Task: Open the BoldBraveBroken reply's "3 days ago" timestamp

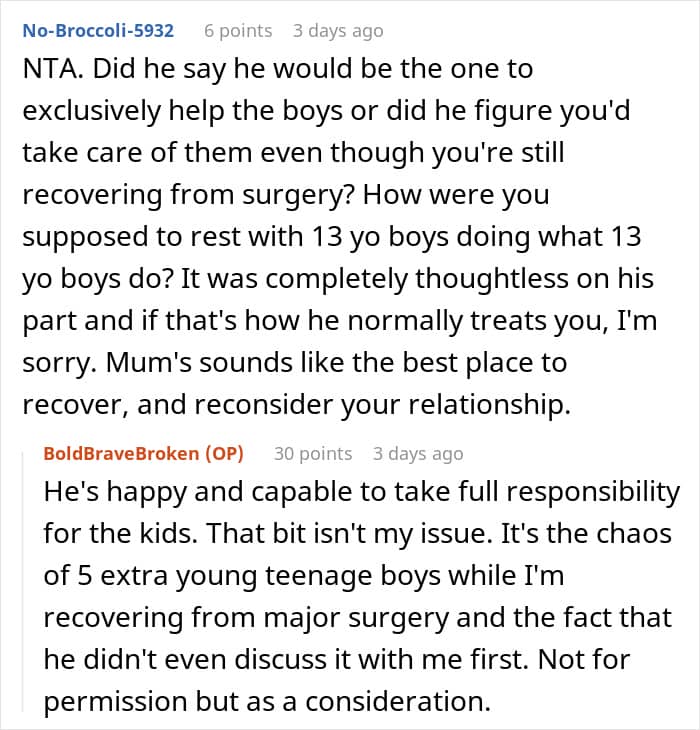Action: pyautogui.click(x=418, y=453)
